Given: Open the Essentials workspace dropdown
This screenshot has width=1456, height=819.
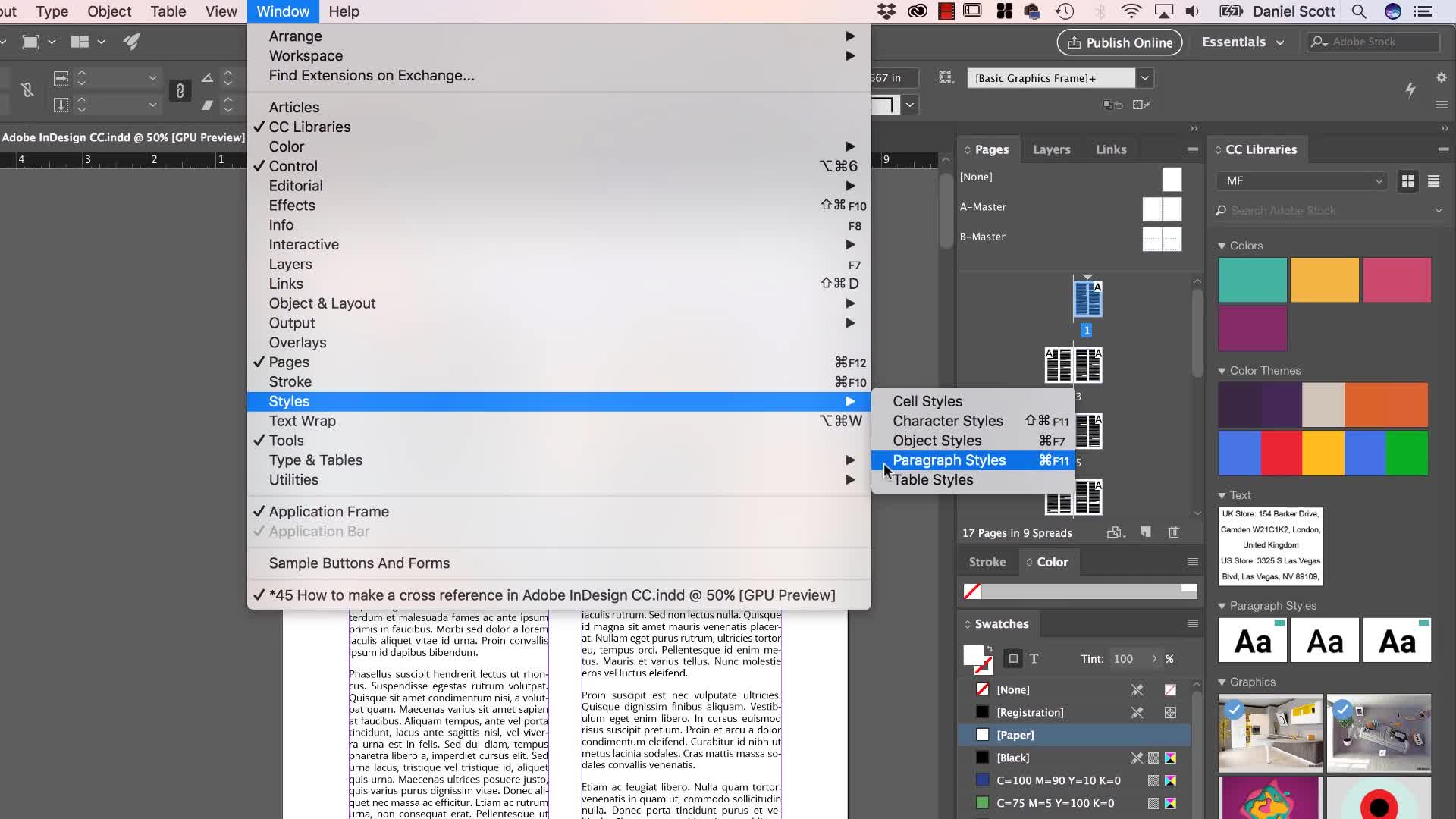Looking at the screenshot, I should point(1243,42).
